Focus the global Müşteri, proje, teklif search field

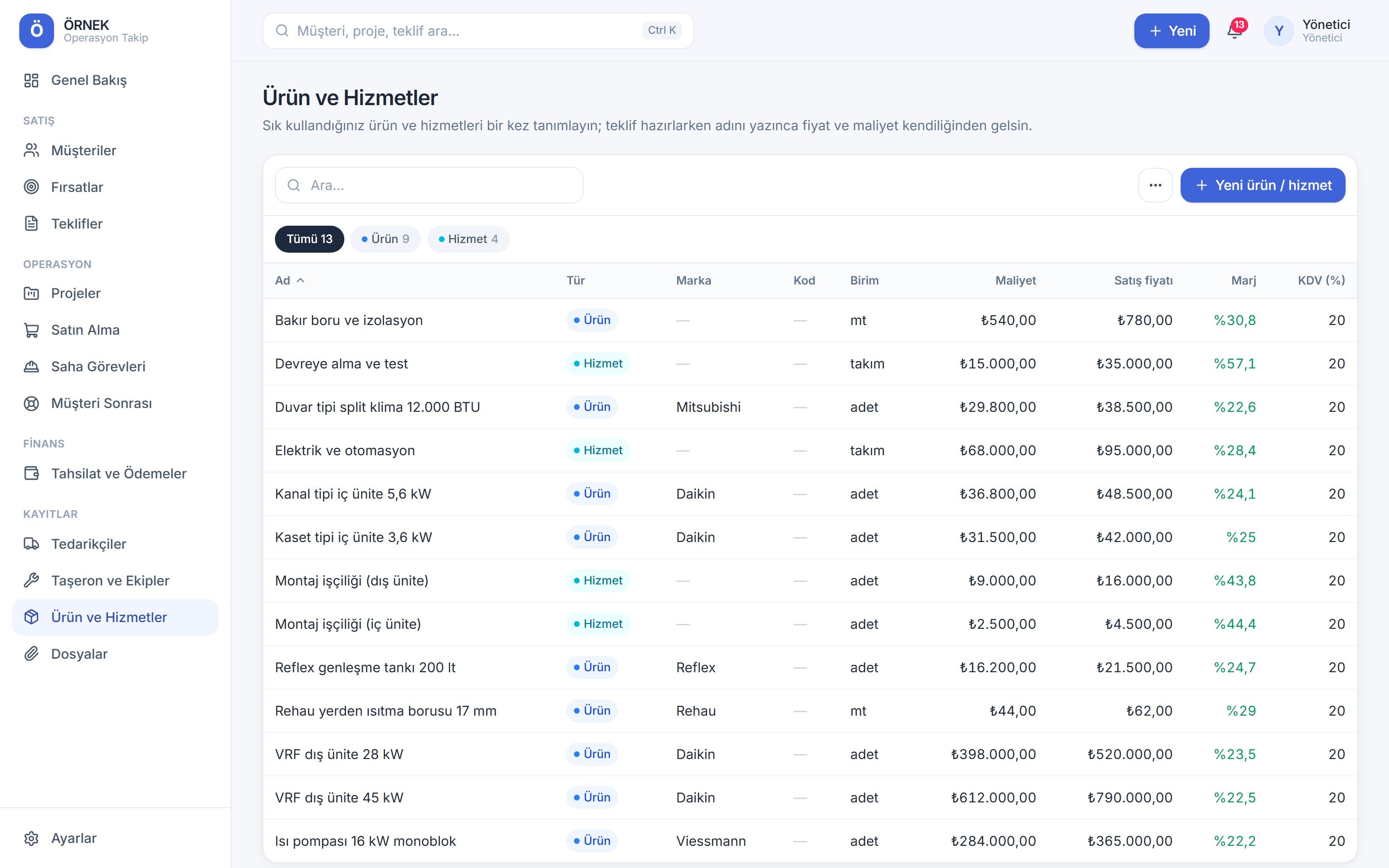[x=478, y=31]
